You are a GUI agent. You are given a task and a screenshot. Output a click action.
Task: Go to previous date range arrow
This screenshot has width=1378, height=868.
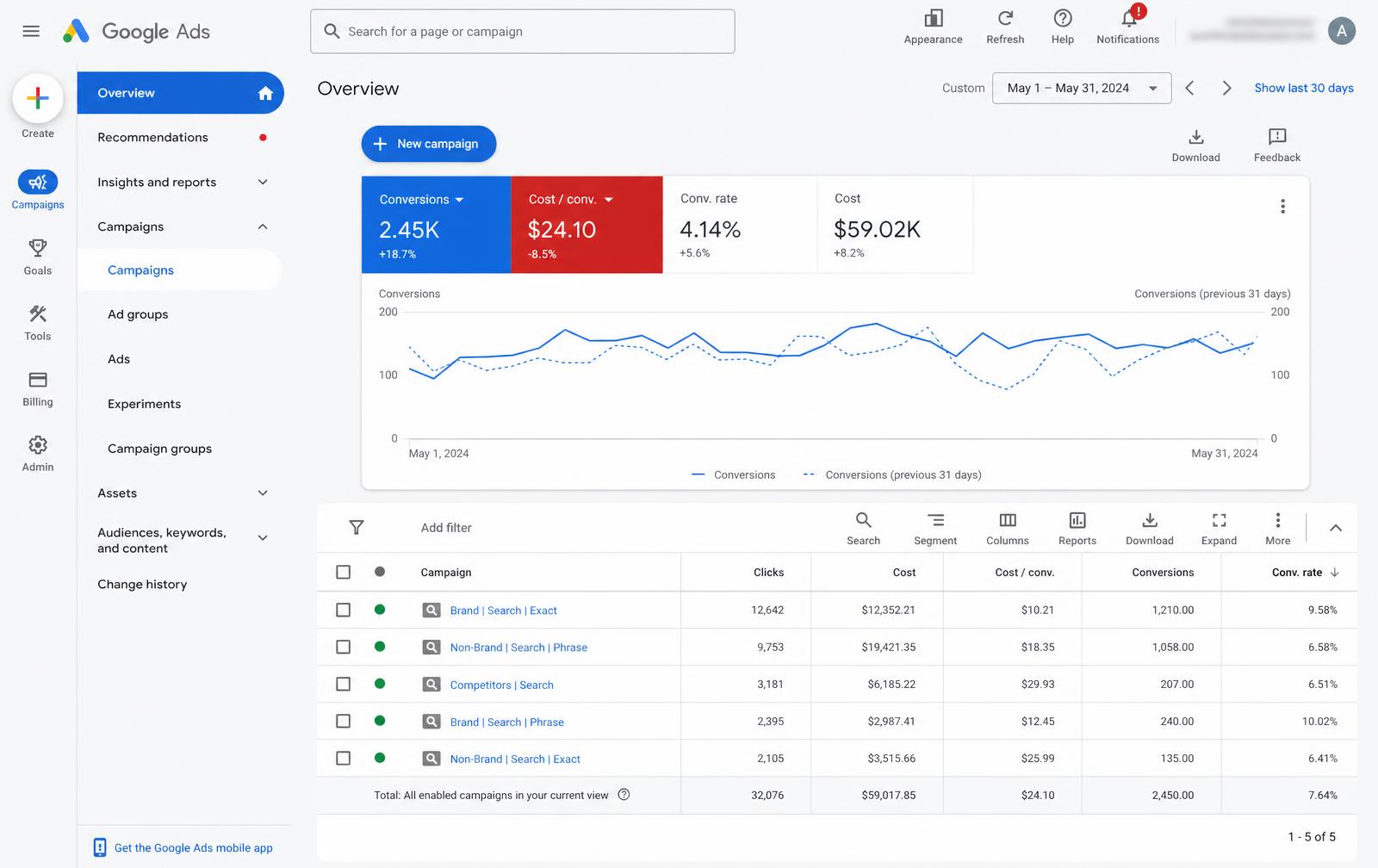tap(1189, 88)
